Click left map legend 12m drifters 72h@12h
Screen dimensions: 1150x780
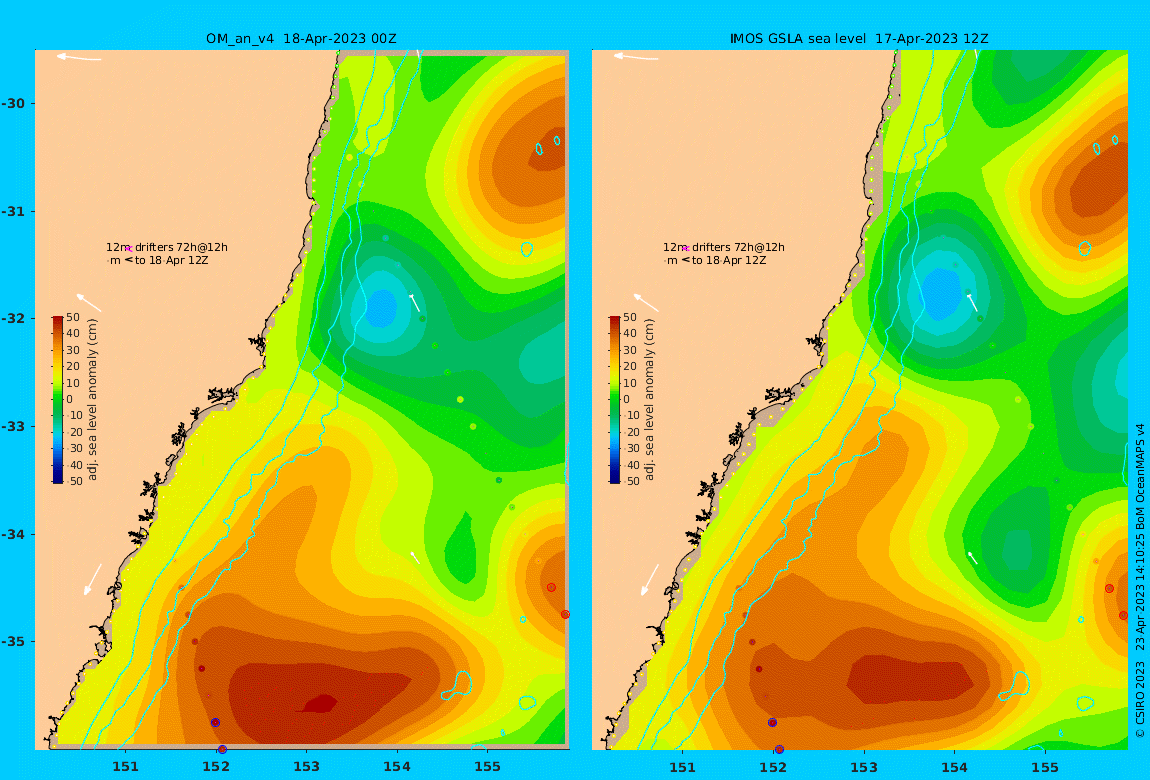click(166, 247)
